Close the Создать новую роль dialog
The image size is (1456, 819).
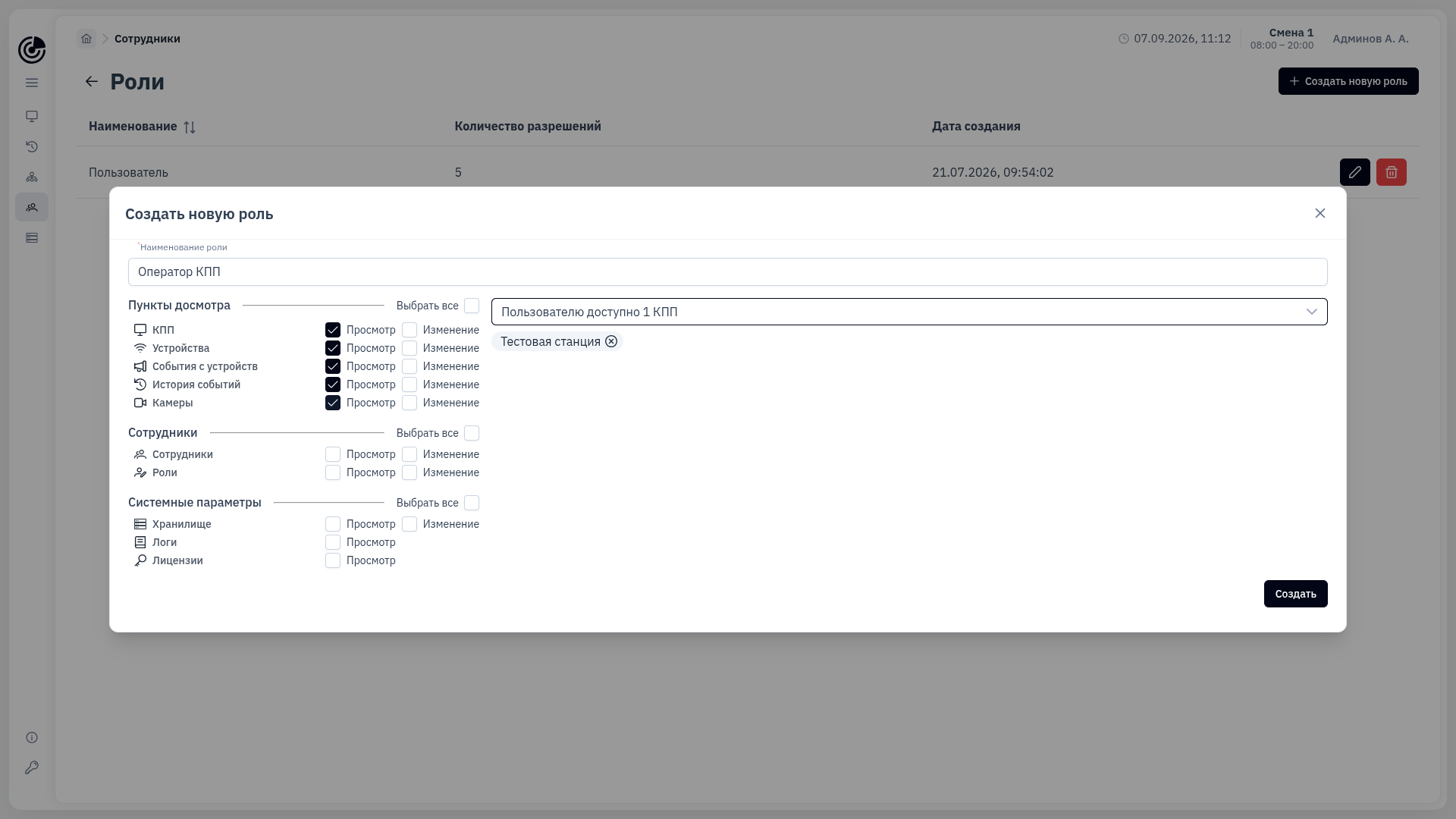(x=1320, y=213)
